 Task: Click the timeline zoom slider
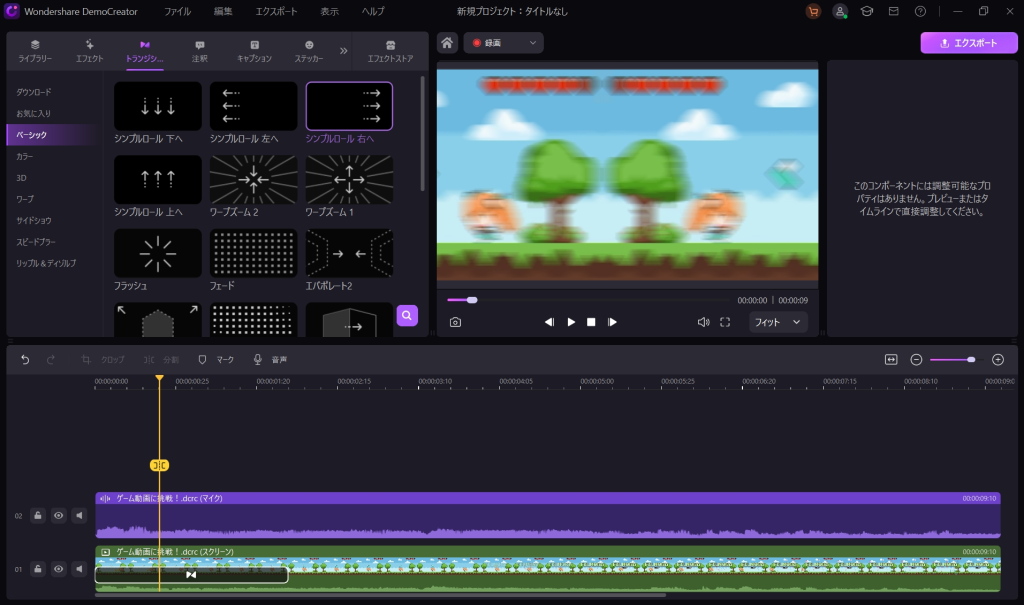point(952,359)
